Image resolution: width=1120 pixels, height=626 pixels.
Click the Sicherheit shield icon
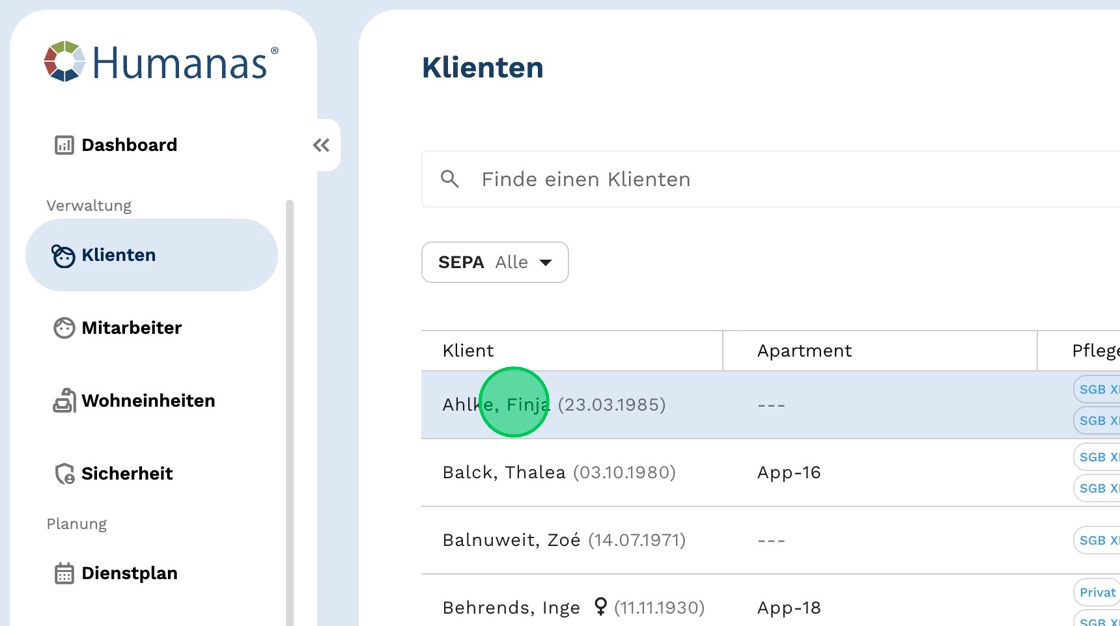coord(64,474)
